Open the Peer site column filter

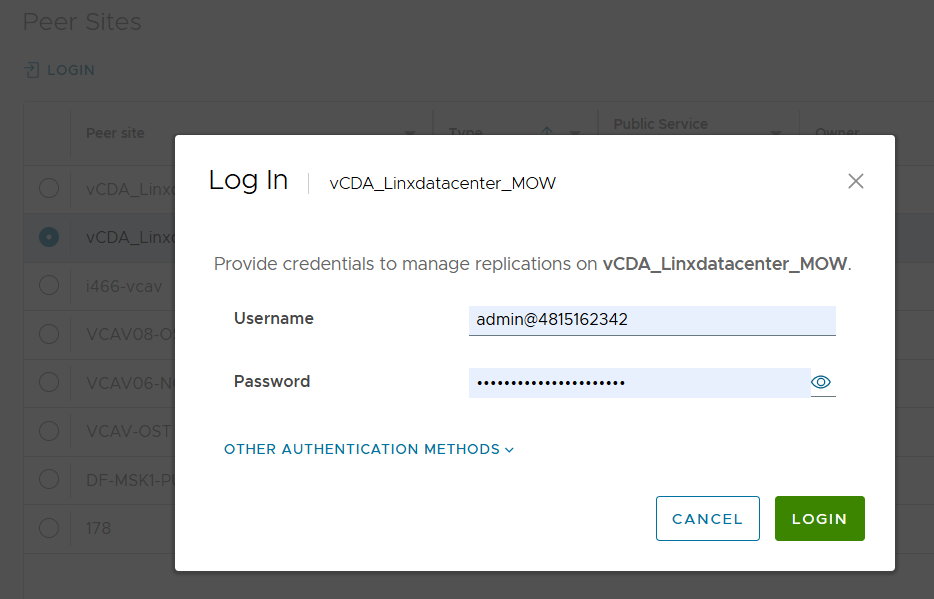410,133
